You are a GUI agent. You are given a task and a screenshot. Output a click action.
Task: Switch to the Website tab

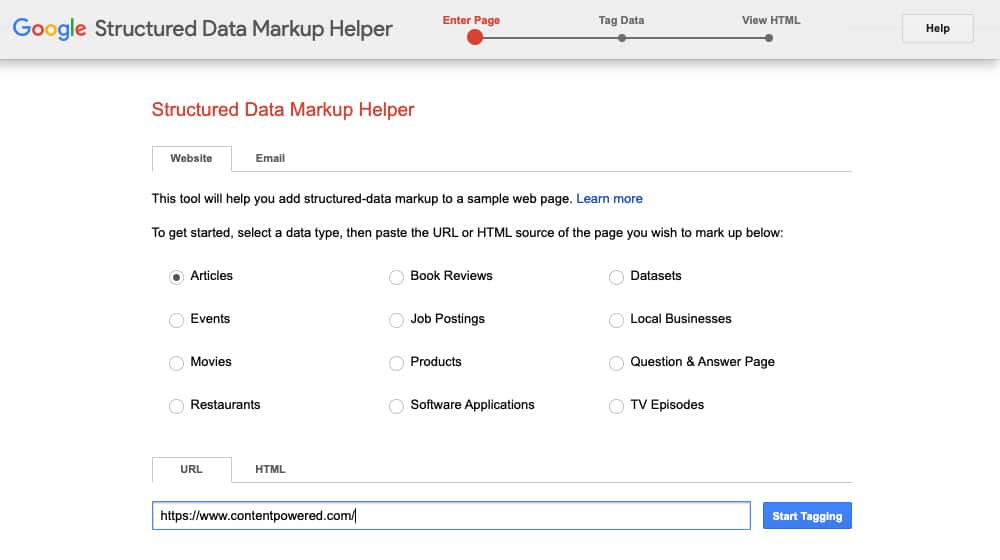191,158
